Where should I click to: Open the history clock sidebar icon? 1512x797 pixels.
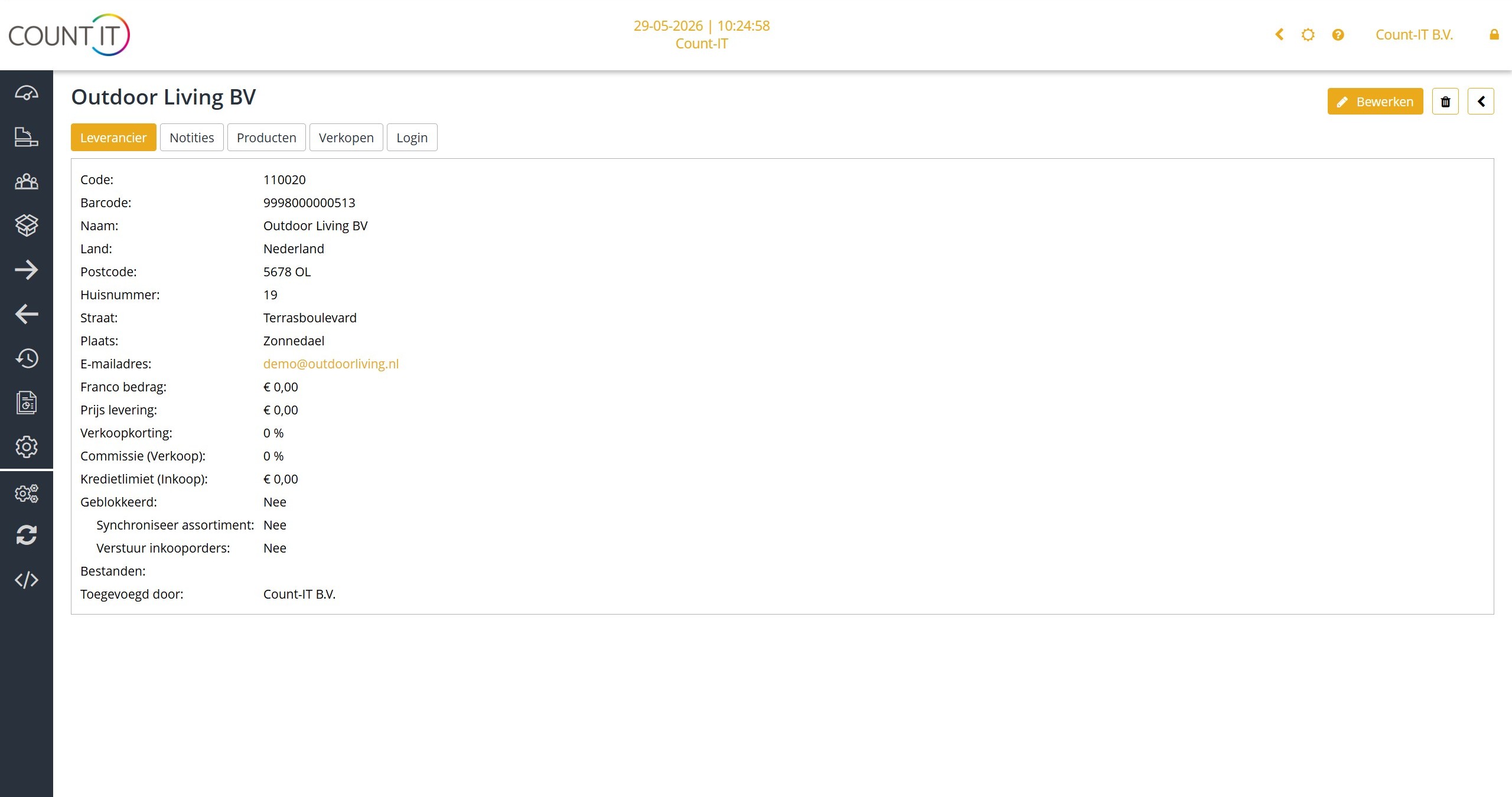point(27,358)
